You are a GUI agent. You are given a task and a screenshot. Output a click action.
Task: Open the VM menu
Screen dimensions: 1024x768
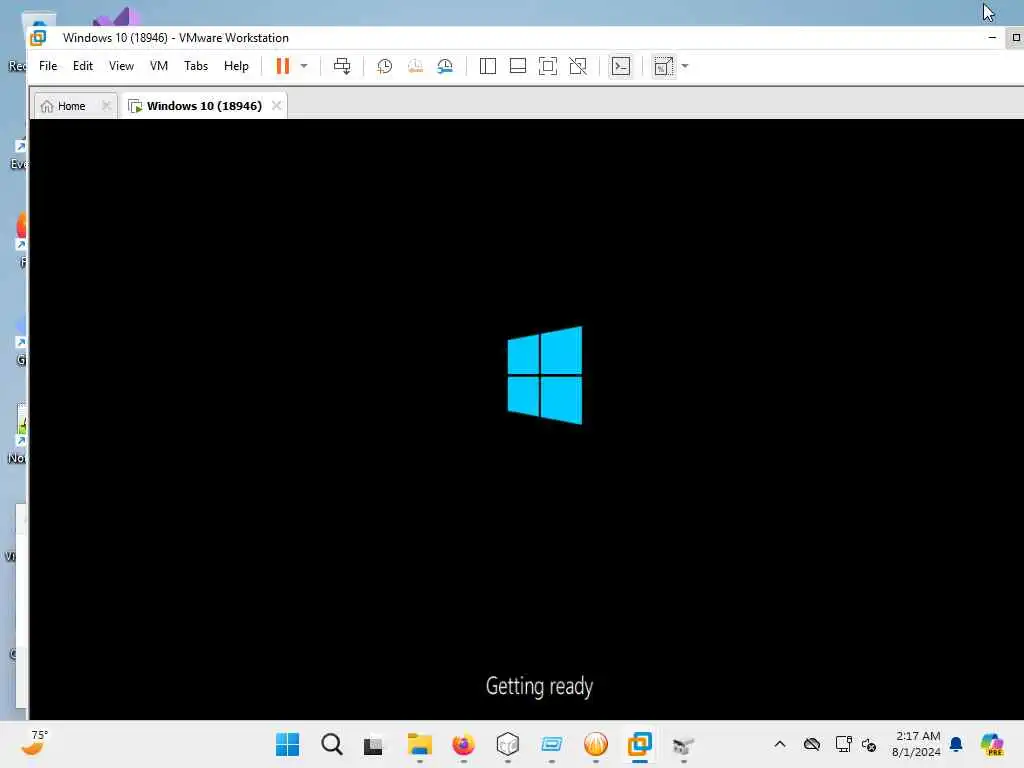click(159, 66)
